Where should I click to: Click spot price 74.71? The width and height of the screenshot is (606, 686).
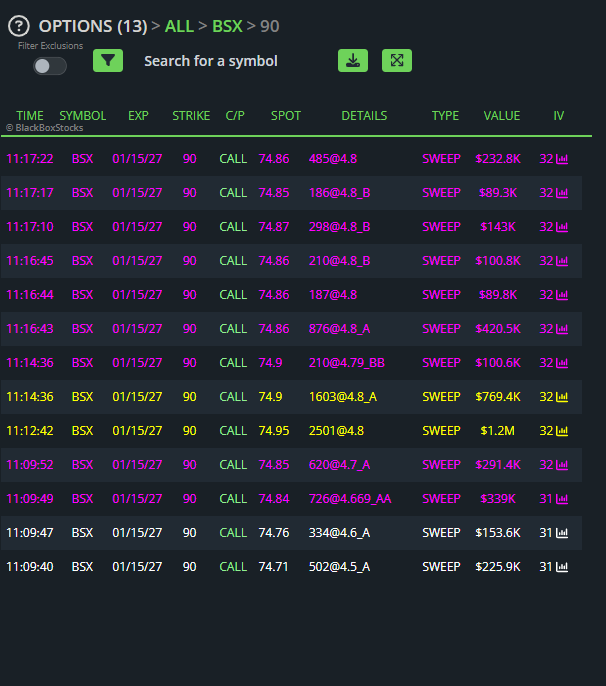pos(273,567)
